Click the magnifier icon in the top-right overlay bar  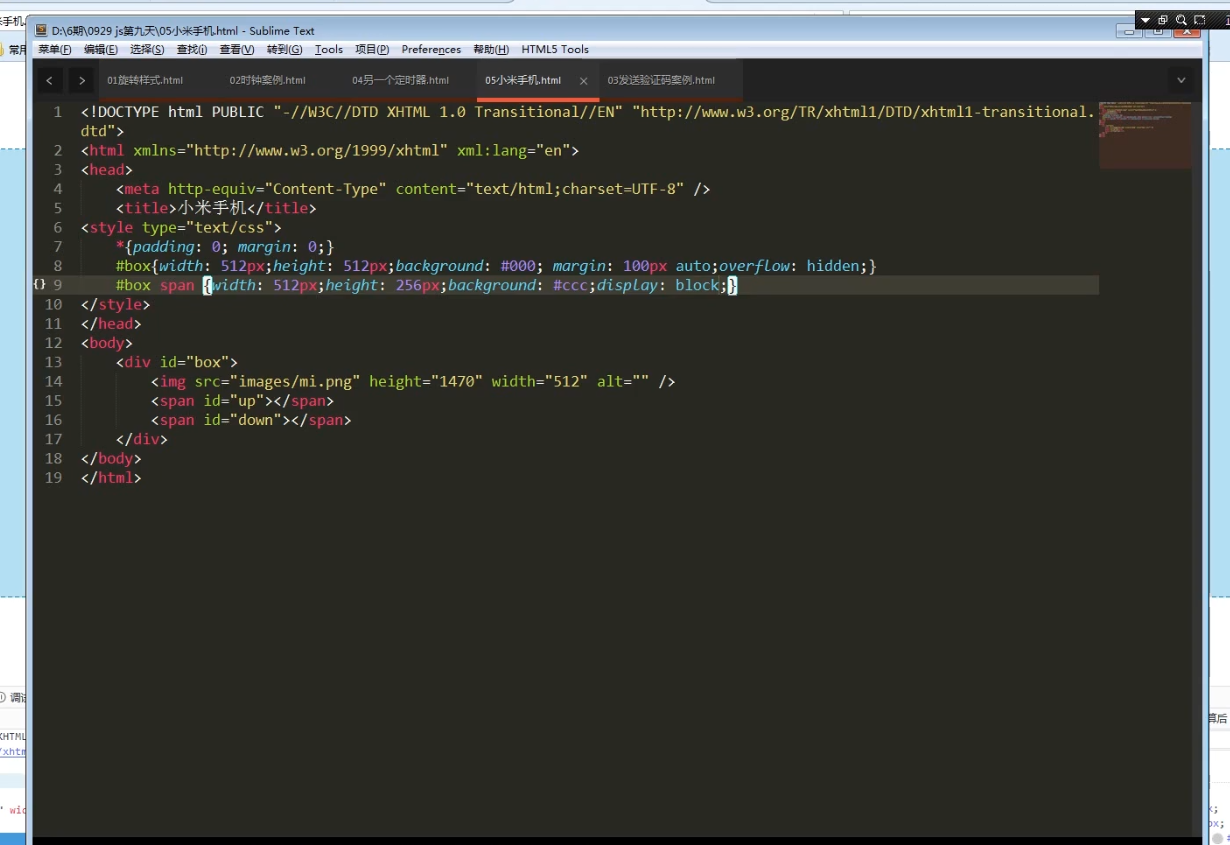[1181, 20]
